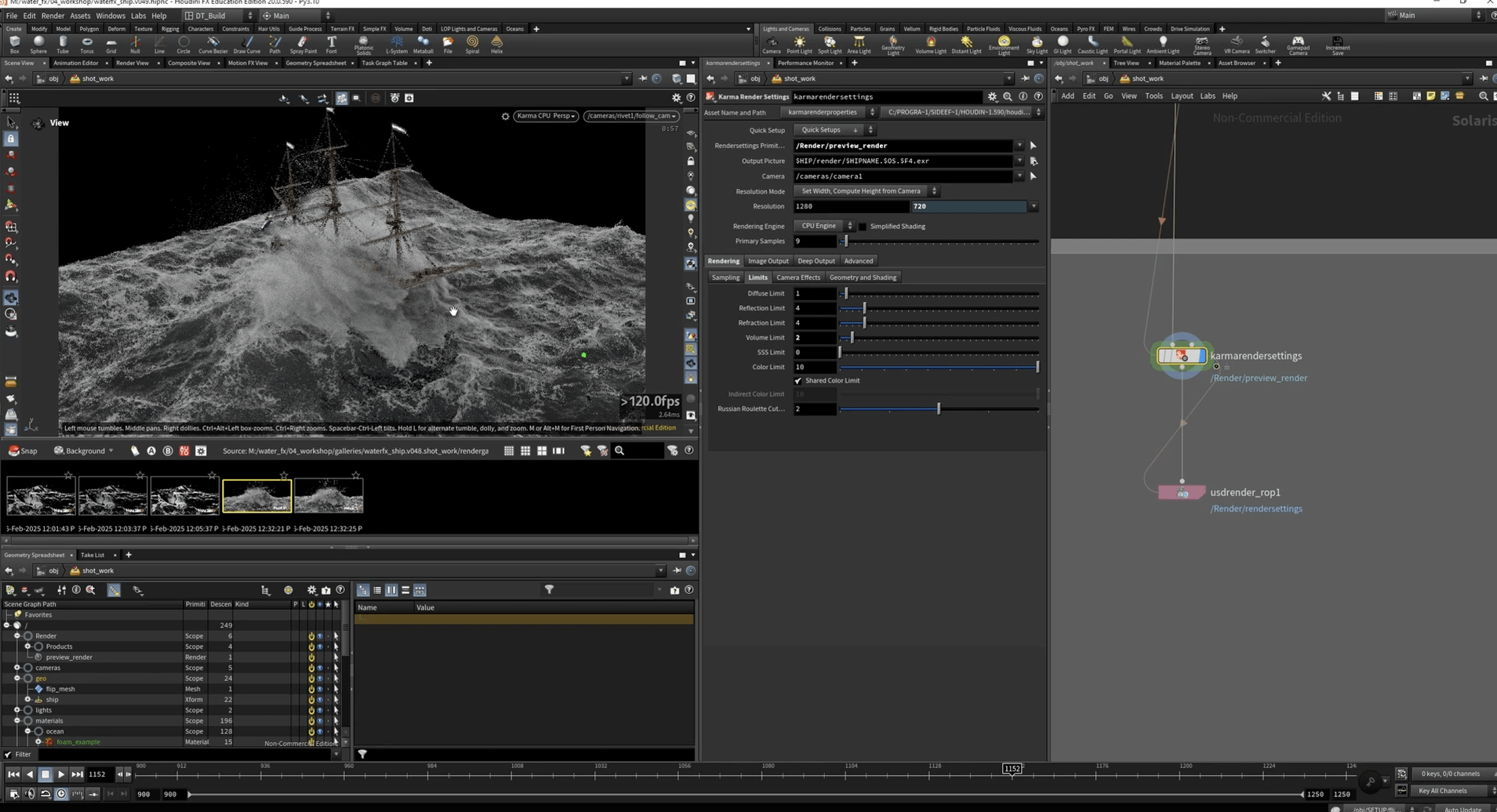Open the Rendering Engine dropdown
Viewport: 1497px width, 812px height.
[823, 227]
